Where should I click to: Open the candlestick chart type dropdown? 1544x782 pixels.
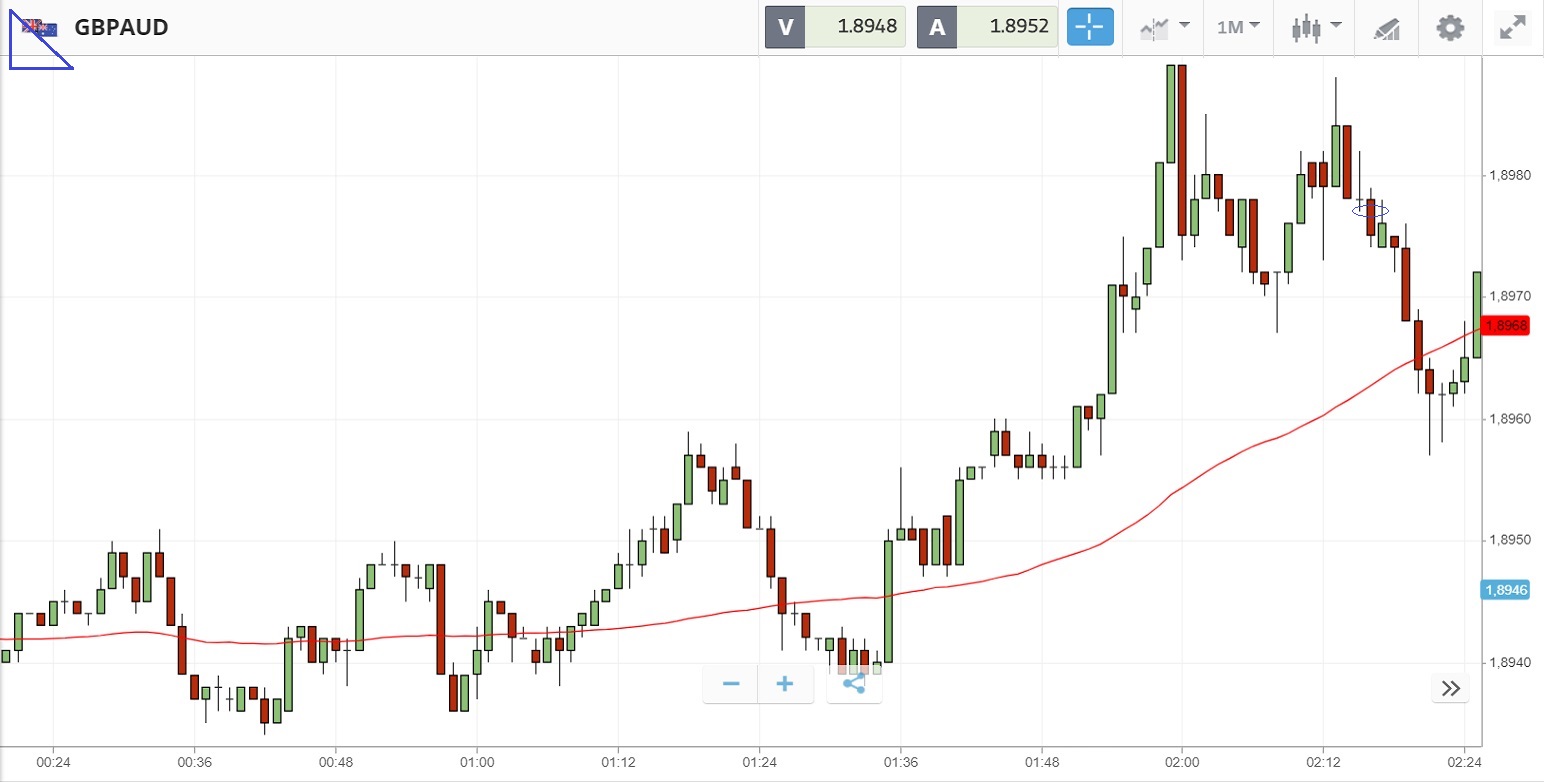pos(1315,27)
